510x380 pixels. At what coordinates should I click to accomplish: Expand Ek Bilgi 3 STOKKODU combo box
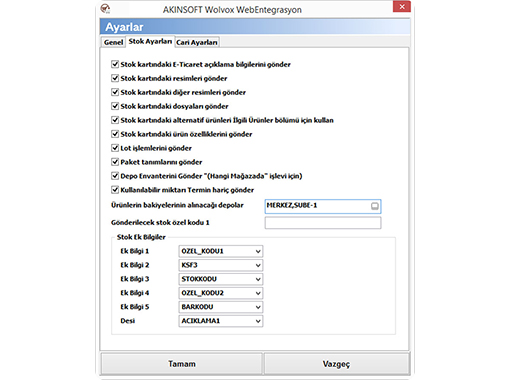pos(258,279)
